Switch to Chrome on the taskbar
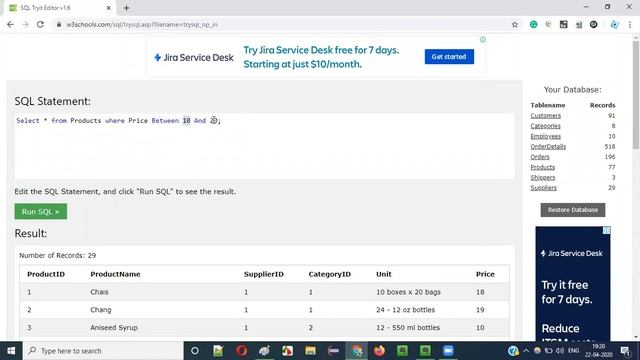 (x=357, y=351)
